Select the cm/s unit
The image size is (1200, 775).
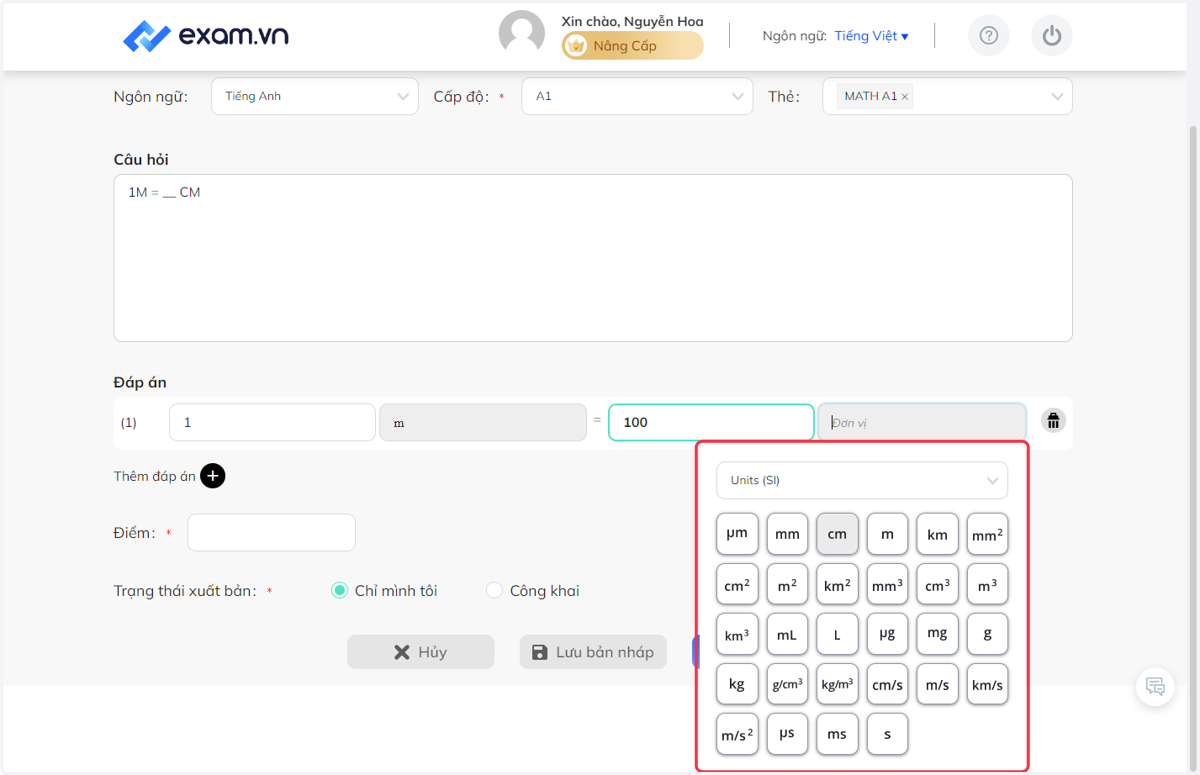[x=887, y=684]
